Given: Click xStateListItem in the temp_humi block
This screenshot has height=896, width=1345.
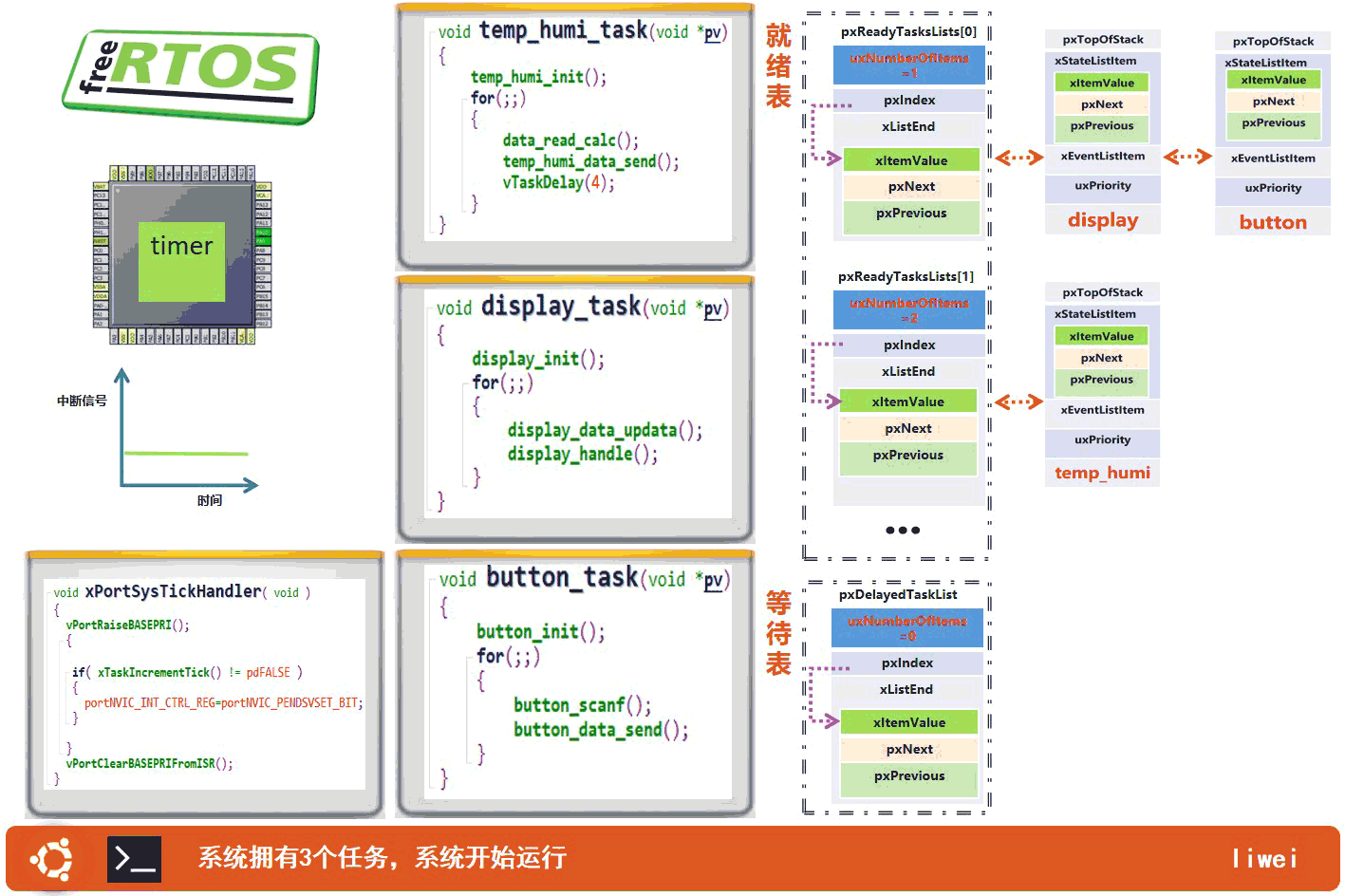Looking at the screenshot, I should point(1095,314).
